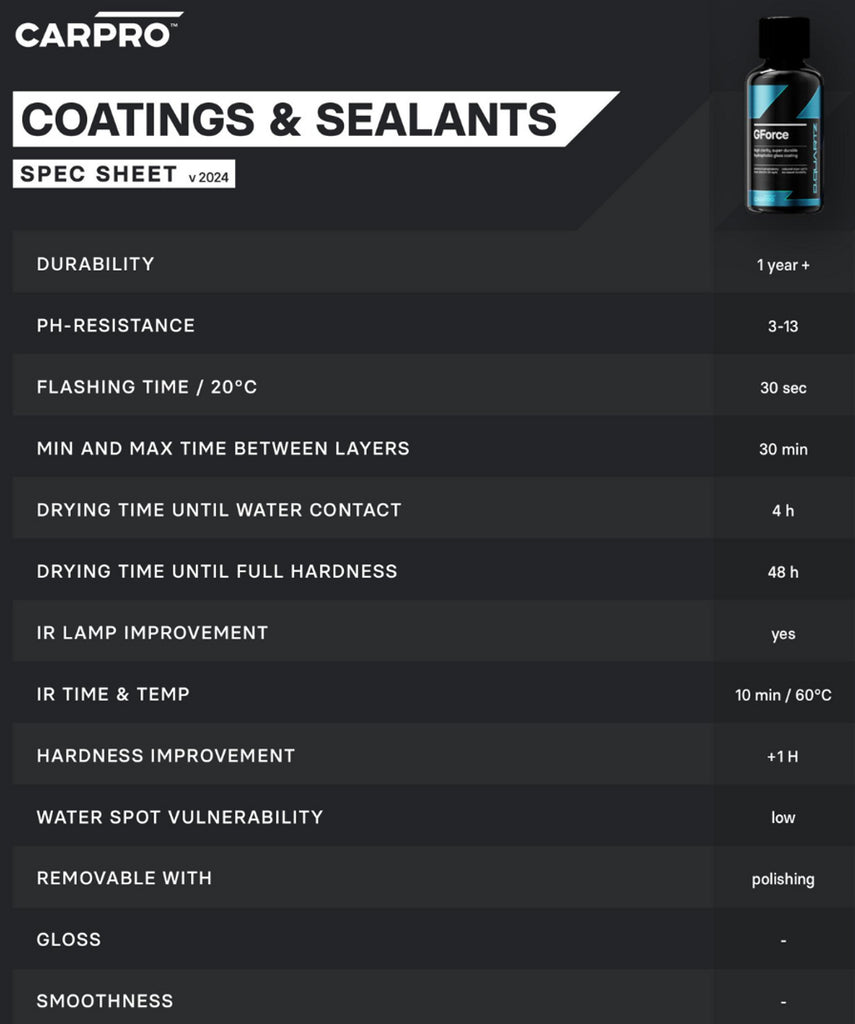Screen dimensions: 855x1024
Task: Click the '1 year +' durability value
Action: click(x=783, y=265)
